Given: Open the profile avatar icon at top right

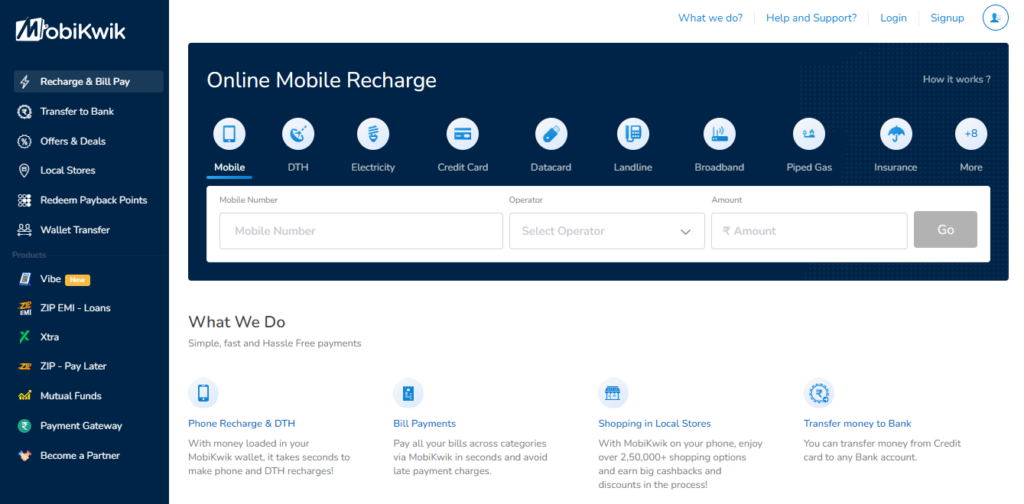Looking at the screenshot, I should click(995, 18).
